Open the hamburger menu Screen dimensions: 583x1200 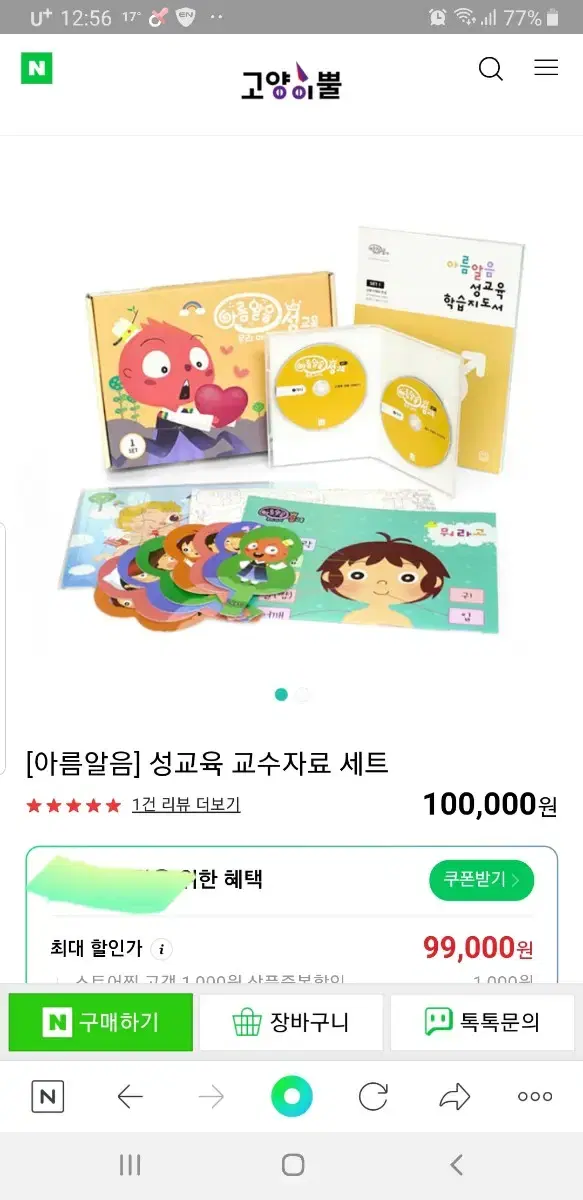tap(546, 68)
